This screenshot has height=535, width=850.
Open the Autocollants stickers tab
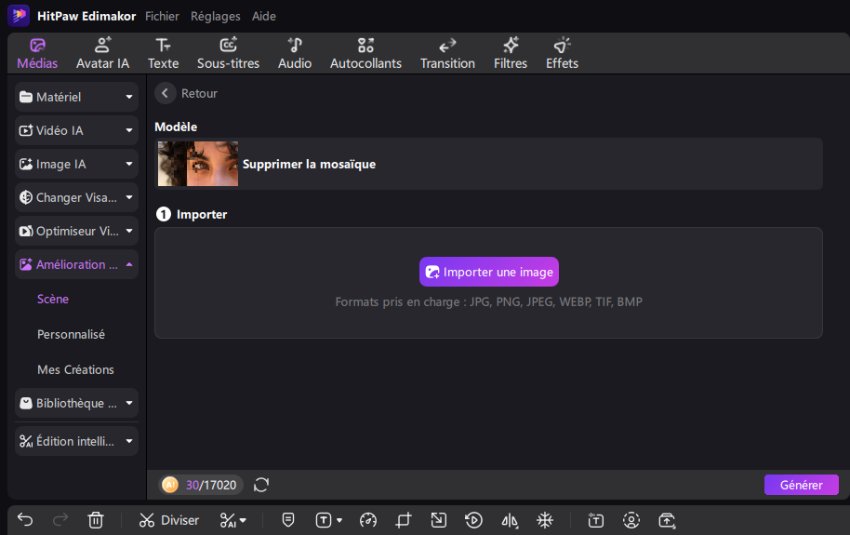click(x=366, y=54)
